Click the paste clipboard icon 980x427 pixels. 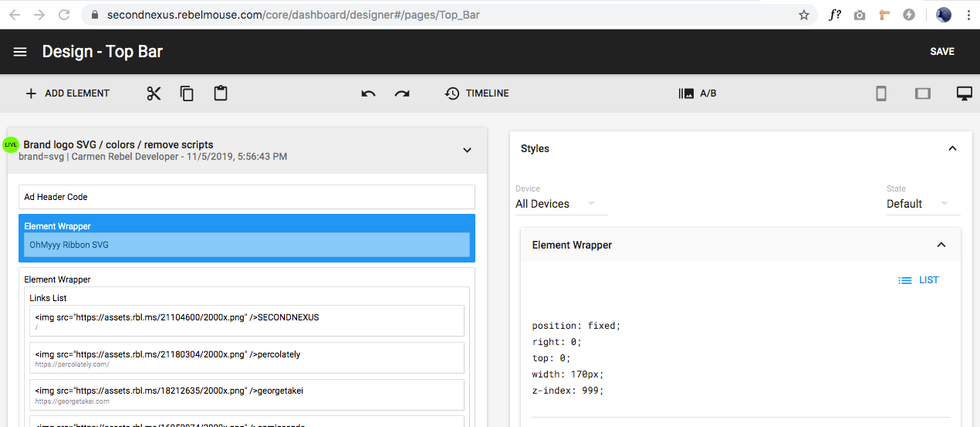(221, 93)
